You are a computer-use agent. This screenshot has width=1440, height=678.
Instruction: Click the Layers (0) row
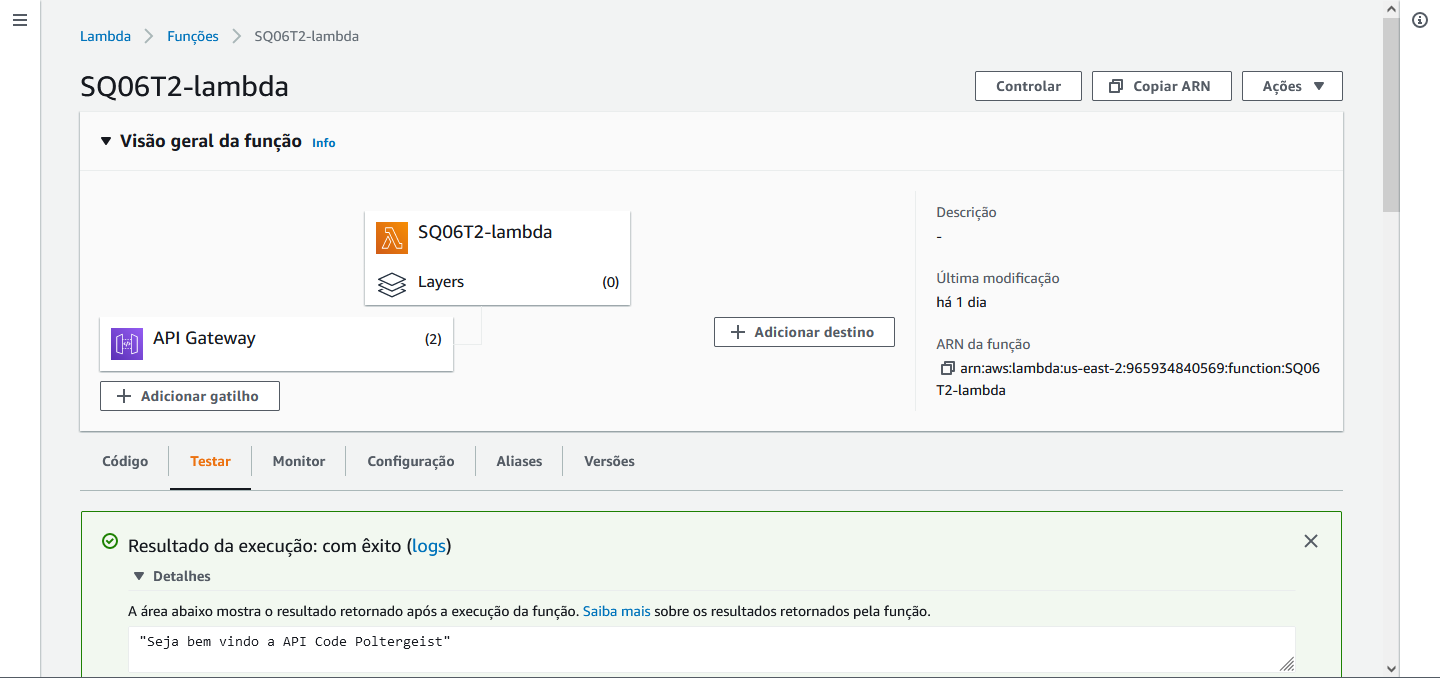498,282
